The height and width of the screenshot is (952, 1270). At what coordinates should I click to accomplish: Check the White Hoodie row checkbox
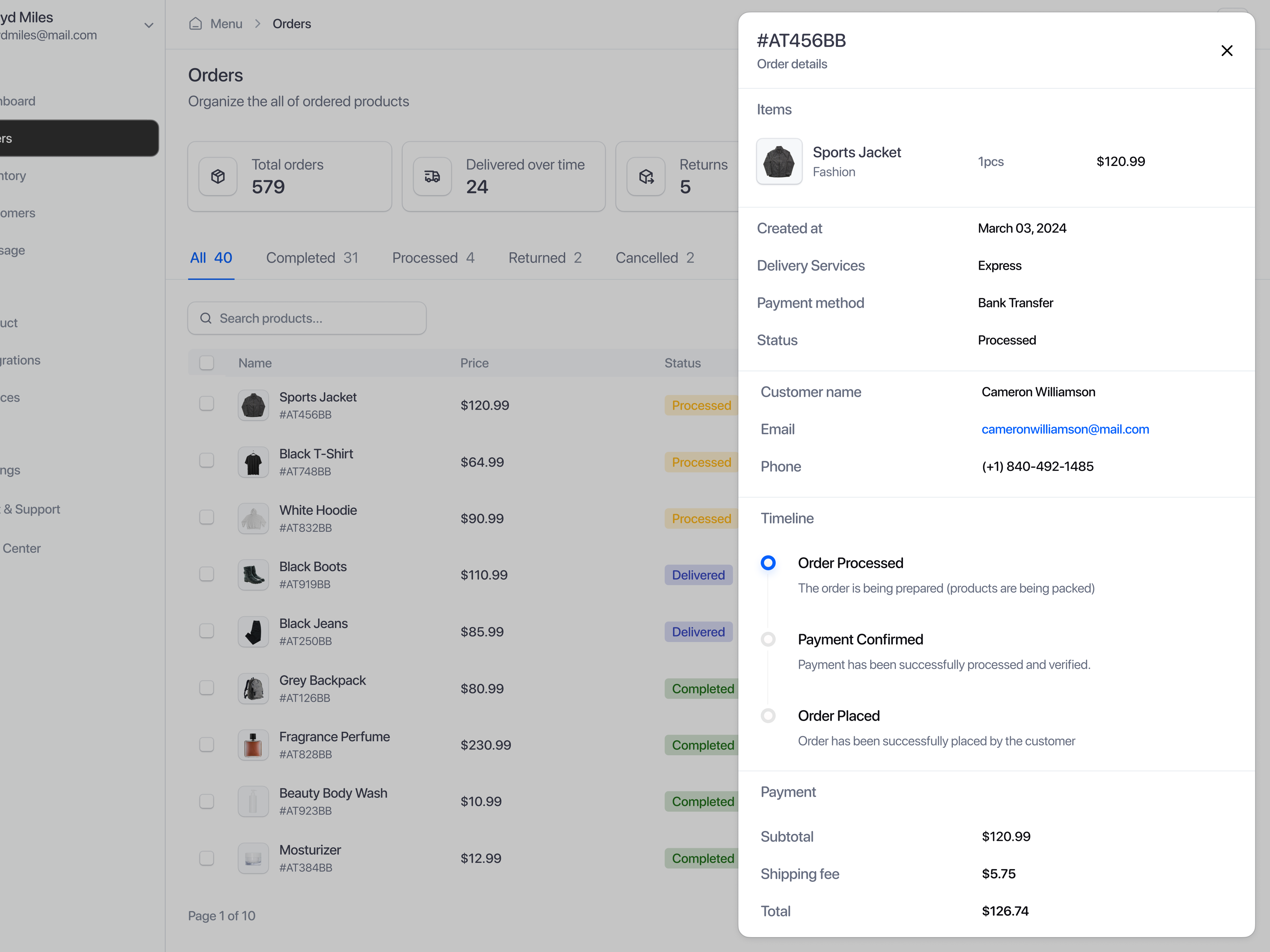pos(207,517)
